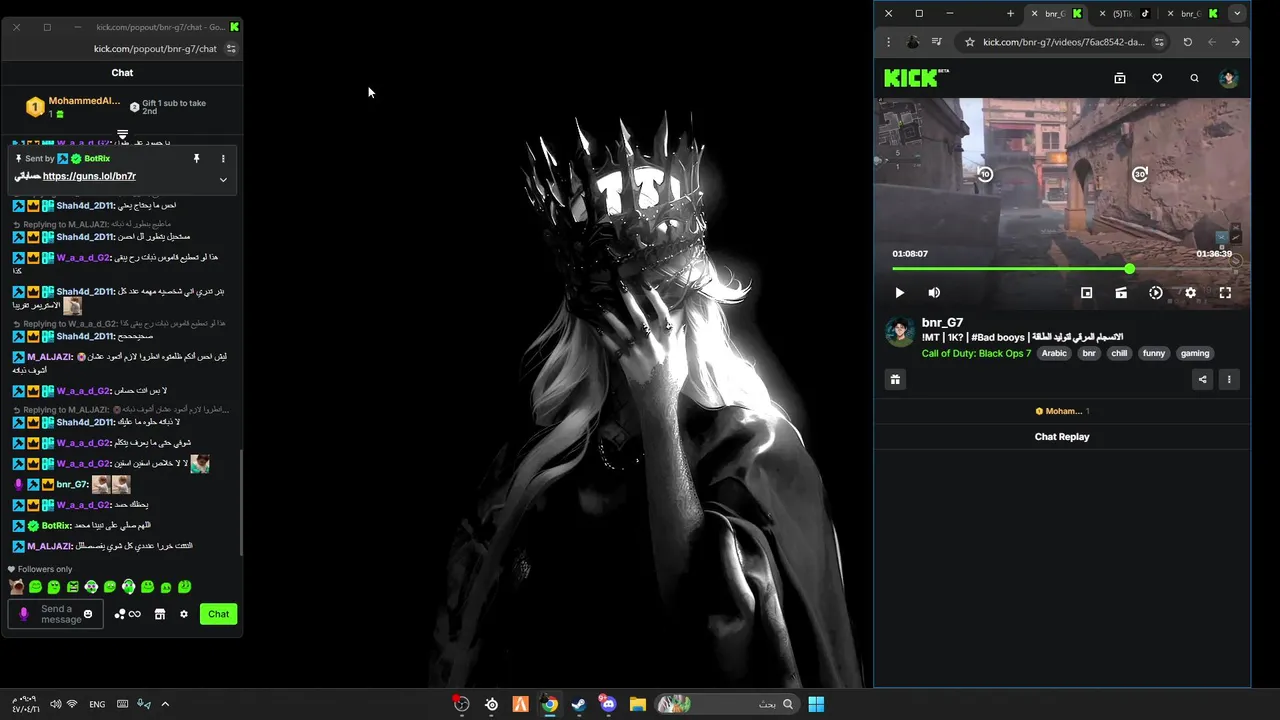Select the bnr tag

tap(1089, 353)
